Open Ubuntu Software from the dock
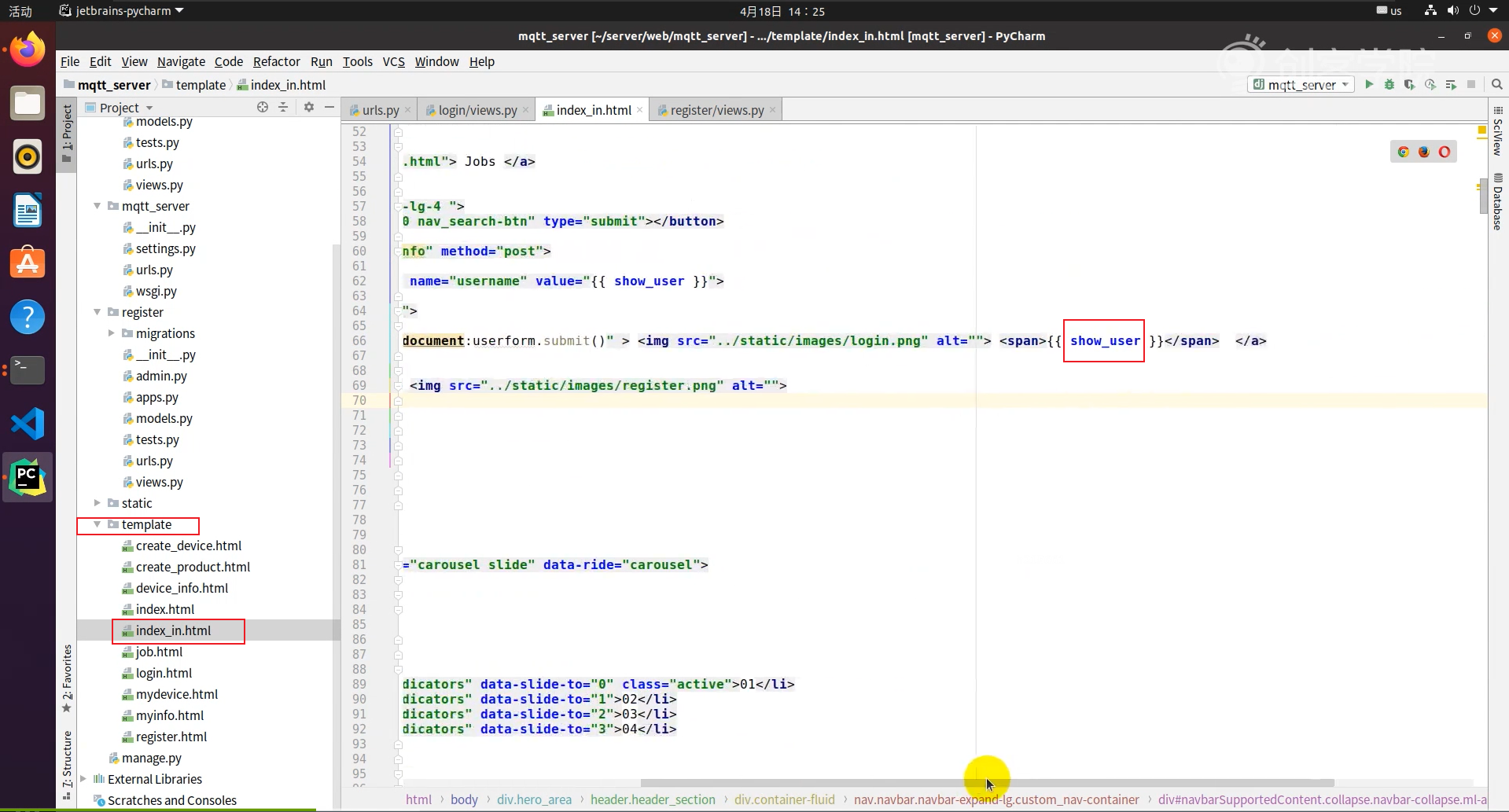The image size is (1509, 812). click(28, 263)
